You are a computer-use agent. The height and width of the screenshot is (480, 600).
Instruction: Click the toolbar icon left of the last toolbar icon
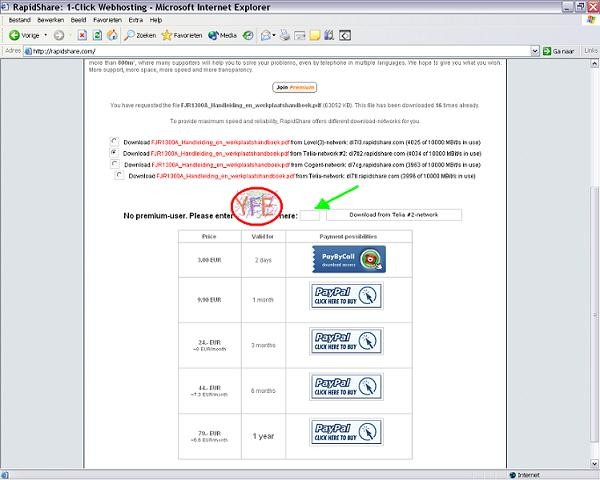click(x=329, y=35)
